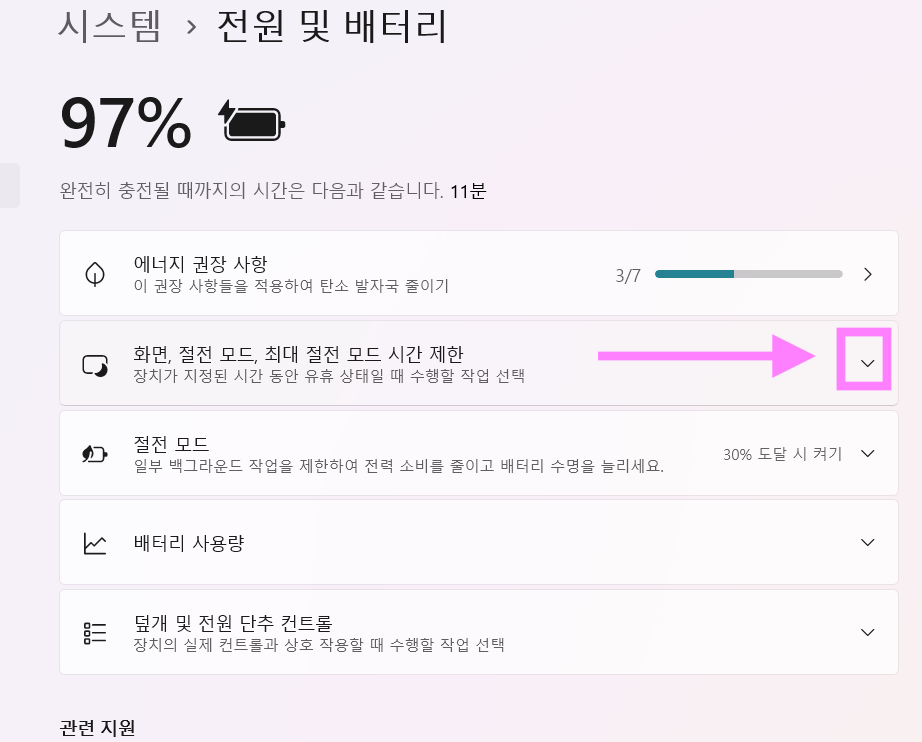Click the 97% battery percentage display

click(125, 121)
